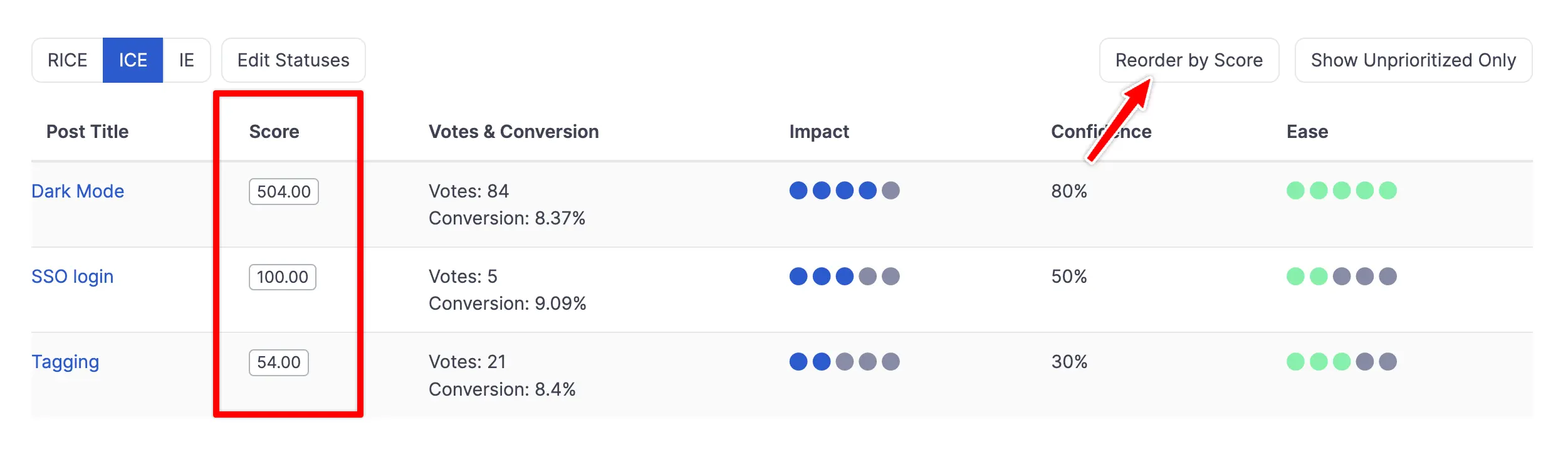
Task: Select the ICE scoring tab
Action: tap(133, 60)
